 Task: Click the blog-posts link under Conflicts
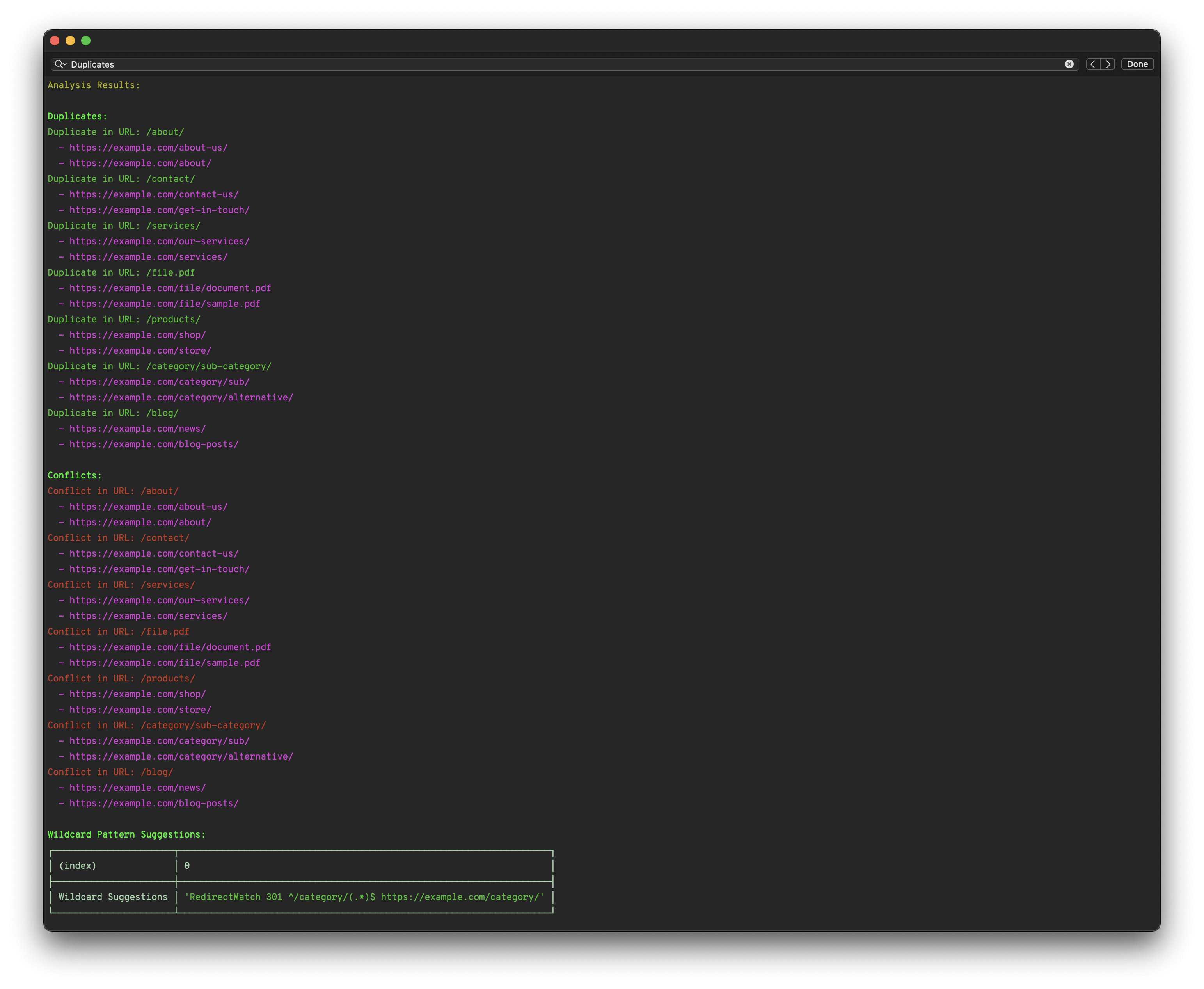tap(154, 803)
